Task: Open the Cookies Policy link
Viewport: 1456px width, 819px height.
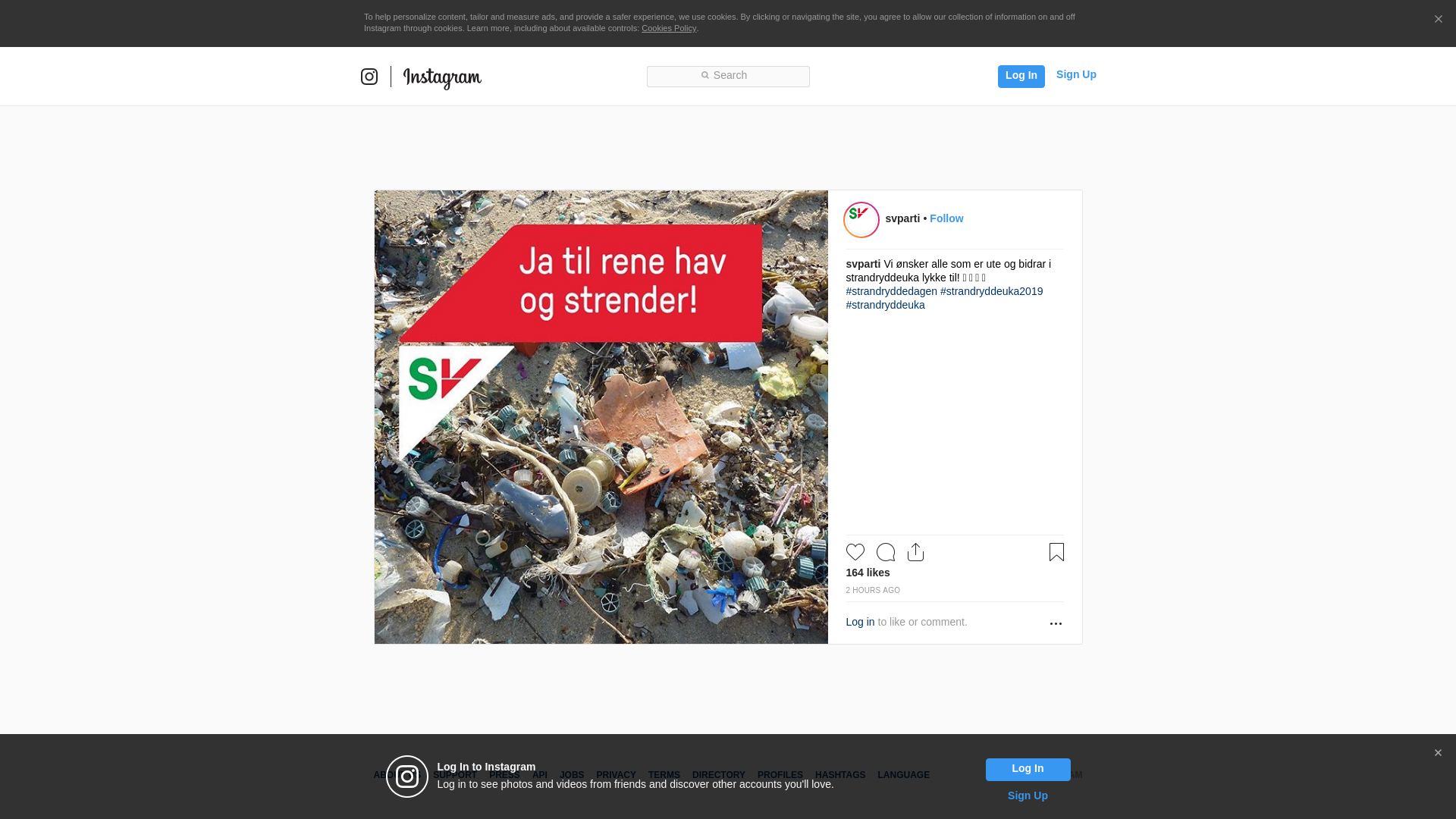Action: [x=668, y=28]
